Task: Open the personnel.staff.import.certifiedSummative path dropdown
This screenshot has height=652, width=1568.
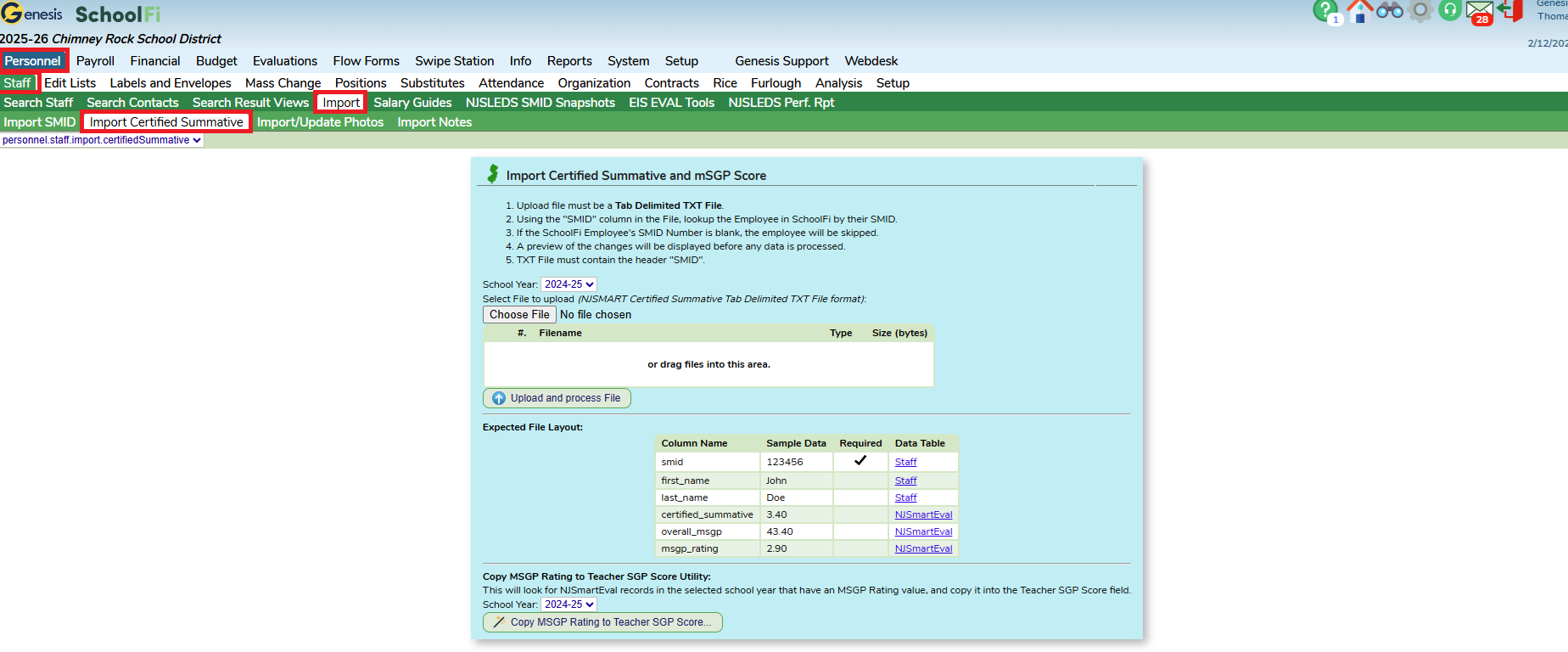Action: 102,140
